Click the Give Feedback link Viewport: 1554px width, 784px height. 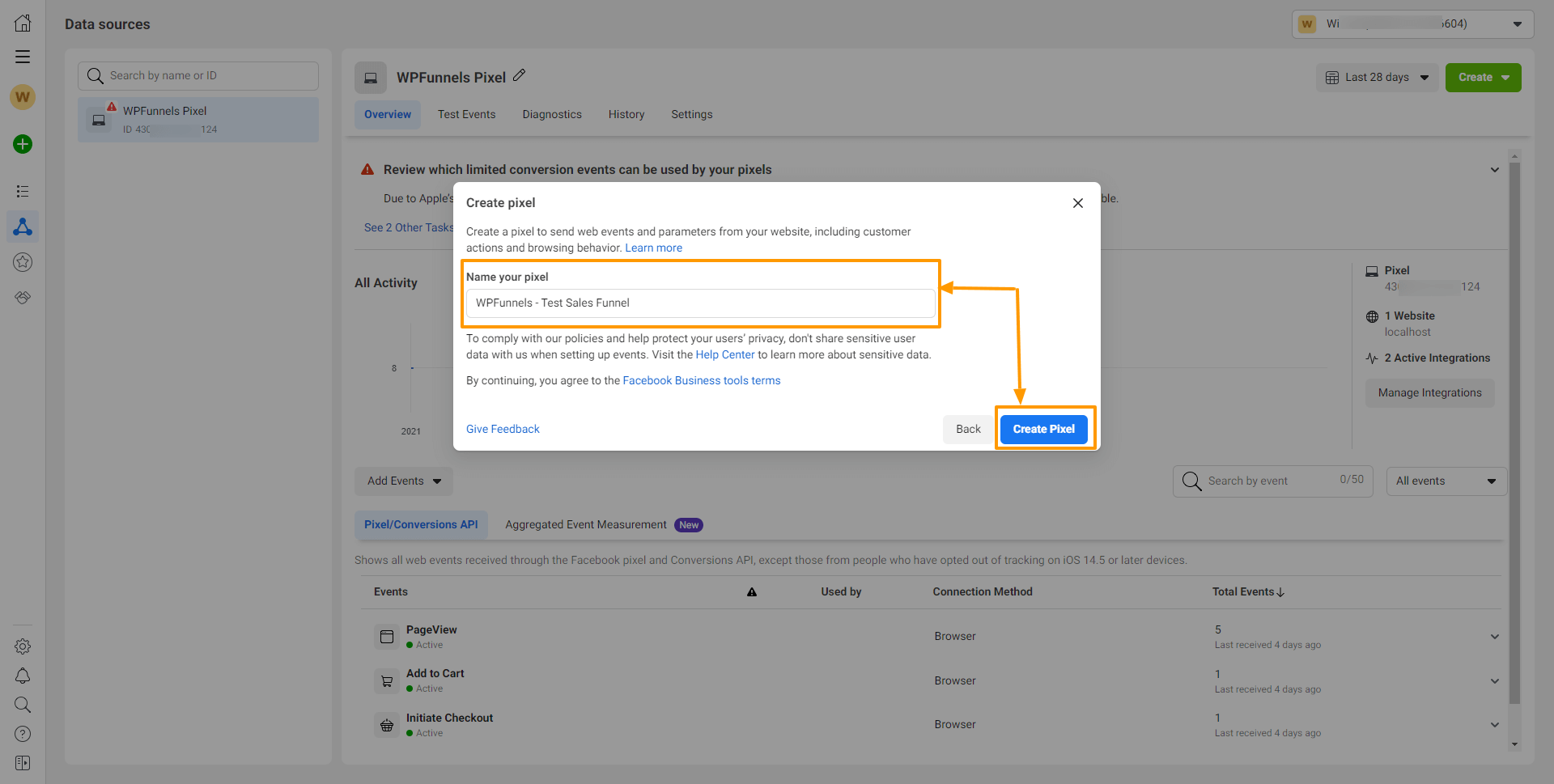[503, 430]
